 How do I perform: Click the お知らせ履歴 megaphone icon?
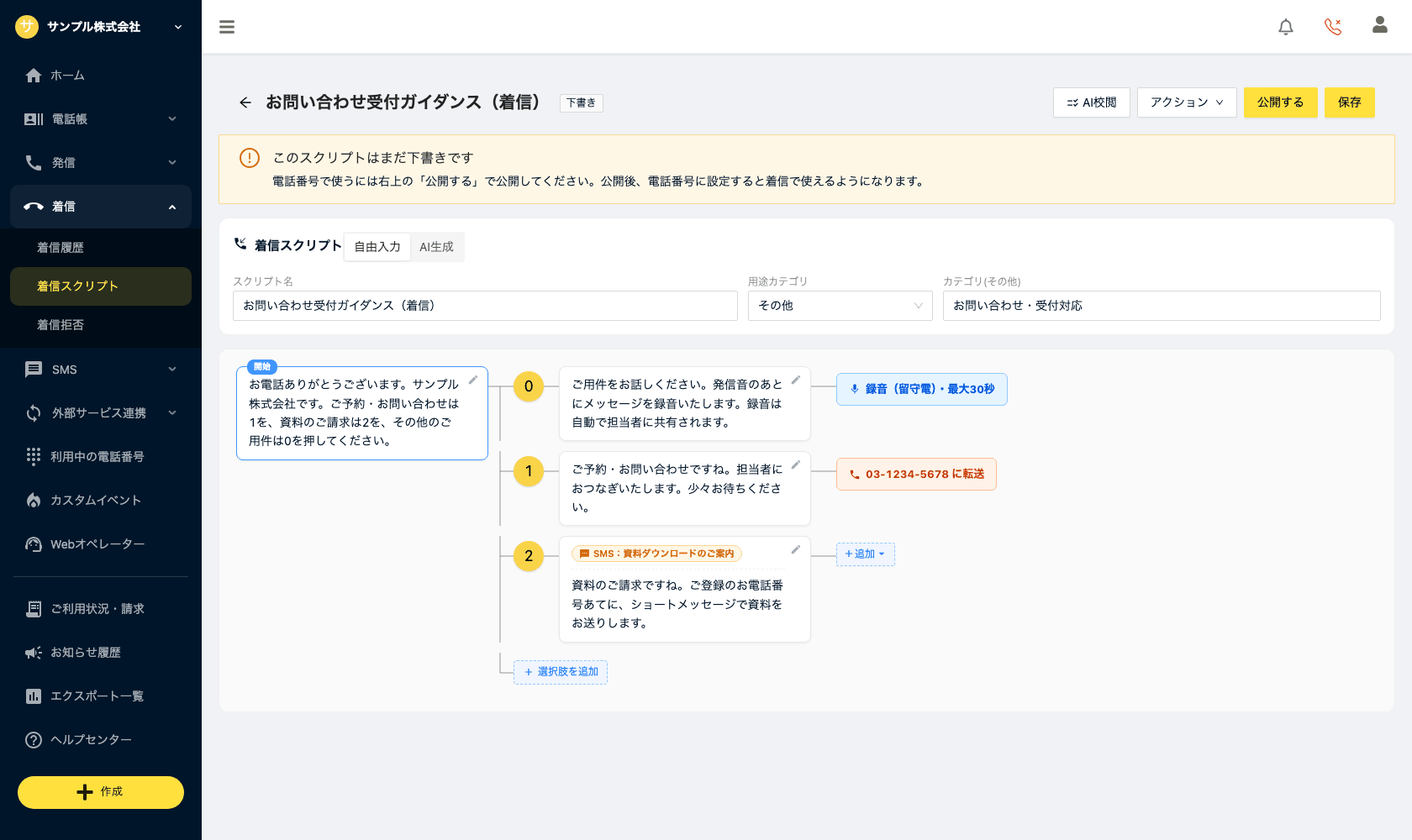34,653
